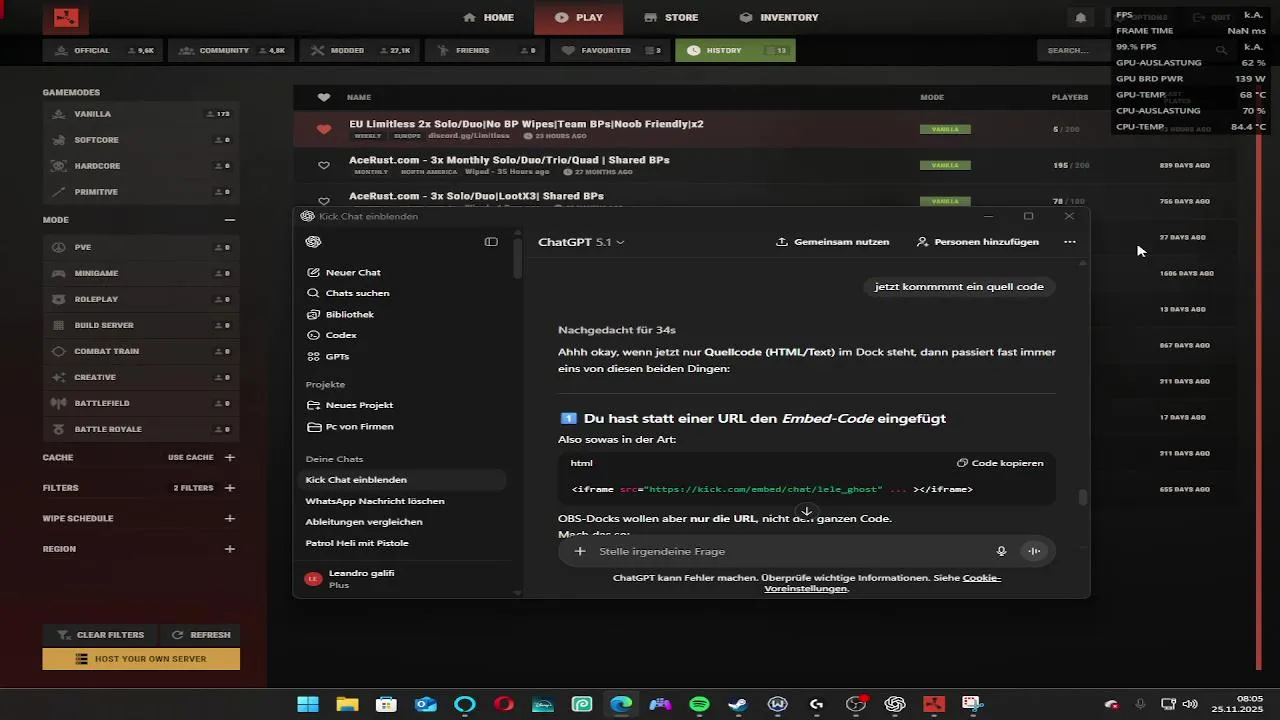Click the ChatGPT logo in sidebar

pyautogui.click(x=314, y=242)
